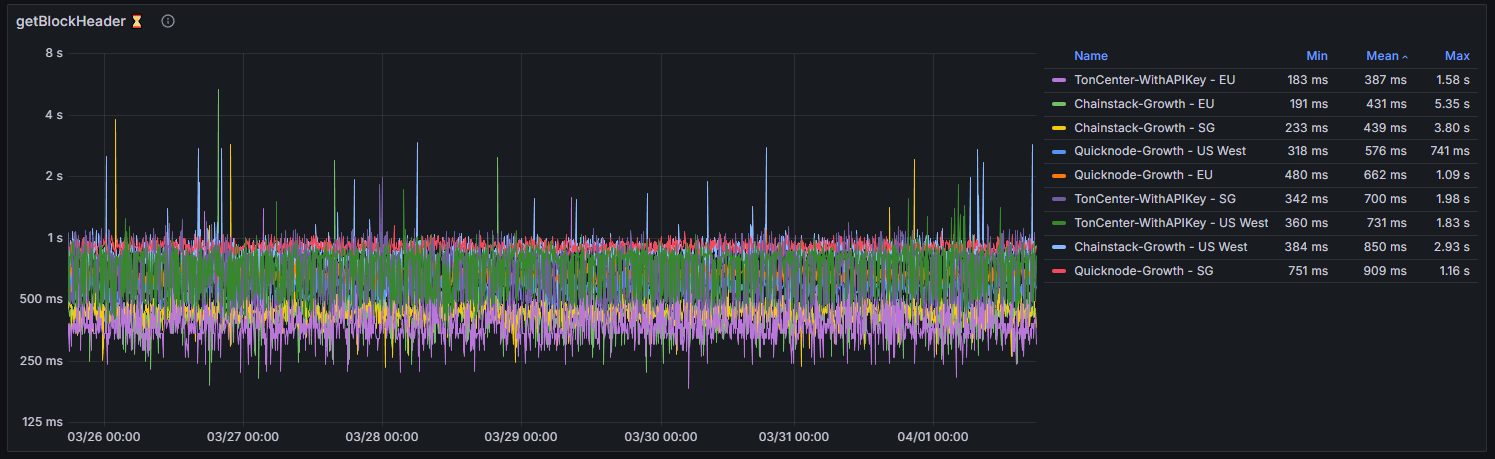Click the hourglass icon in panel title
This screenshot has height=459, width=1495.
(137, 21)
